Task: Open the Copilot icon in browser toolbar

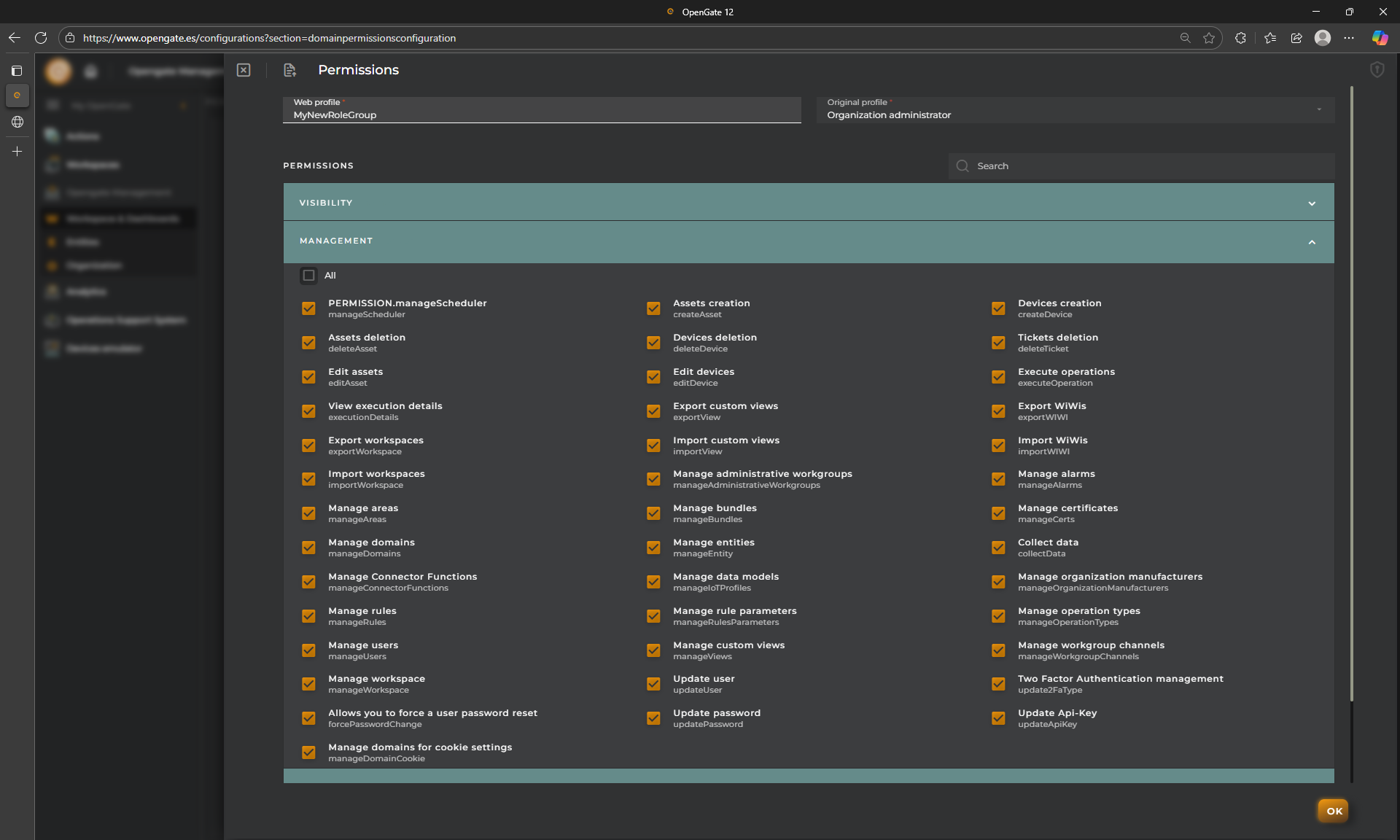Action: point(1380,38)
